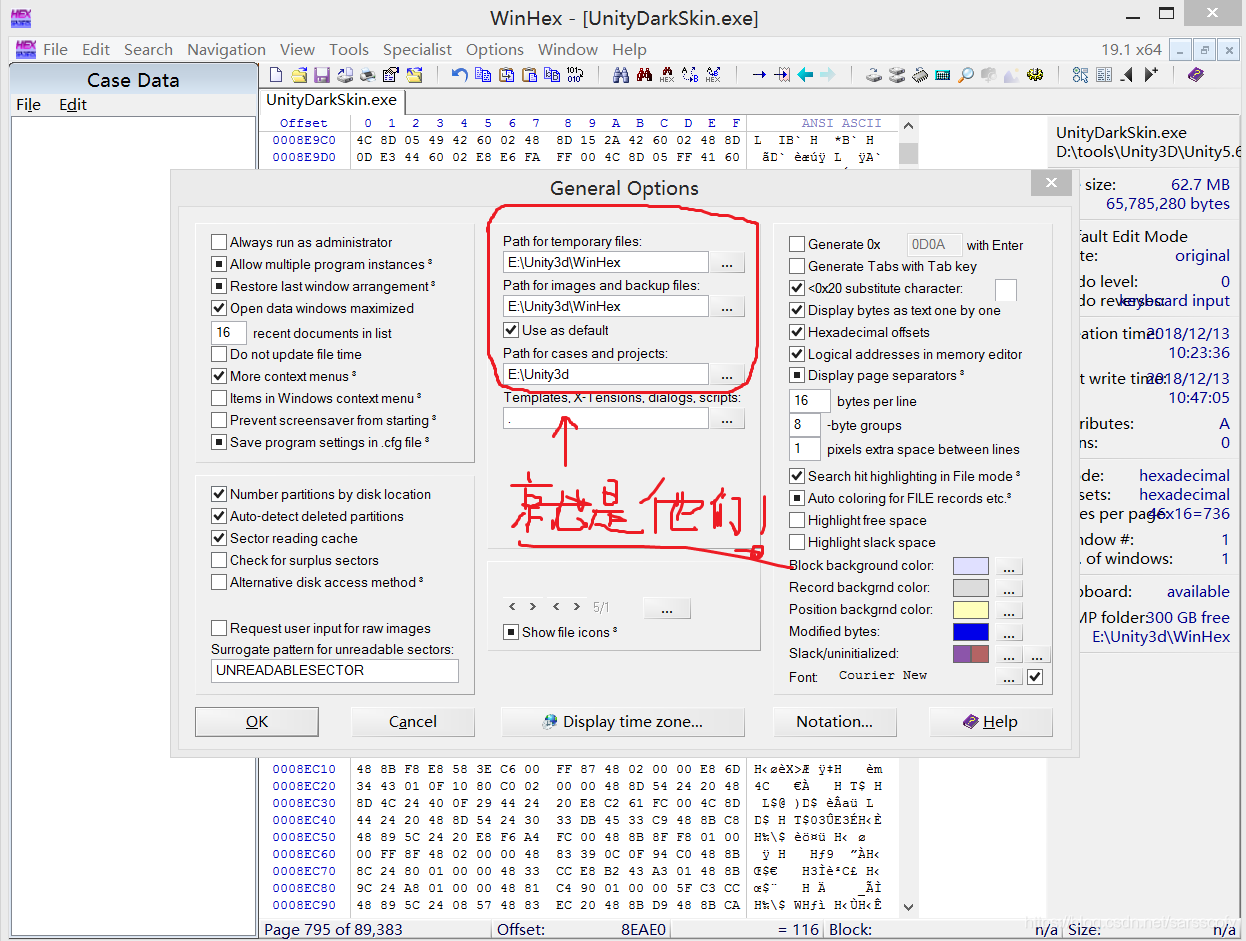Viewport: 1246px width, 941px height.
Task: Open the Navigation menu
Action: (226, 49)
